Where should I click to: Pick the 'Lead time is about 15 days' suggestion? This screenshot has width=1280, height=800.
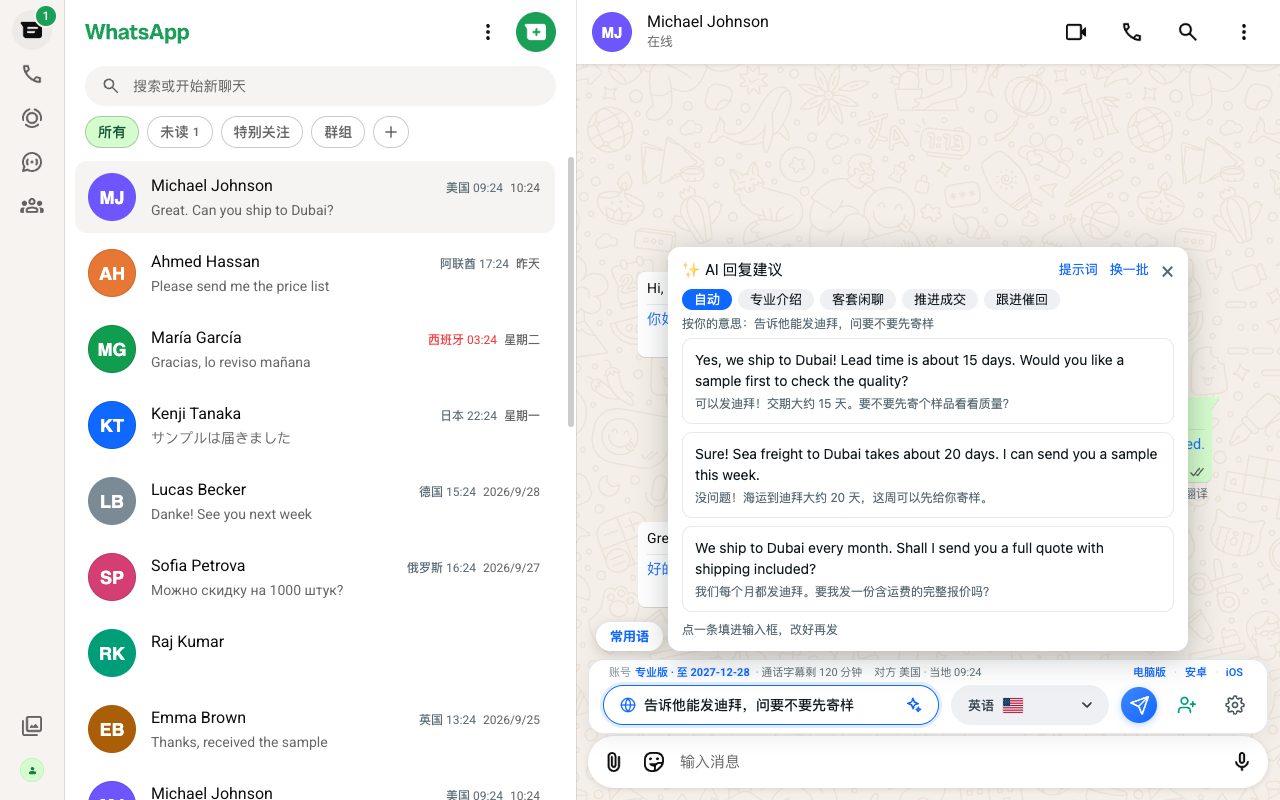point(928,381)
